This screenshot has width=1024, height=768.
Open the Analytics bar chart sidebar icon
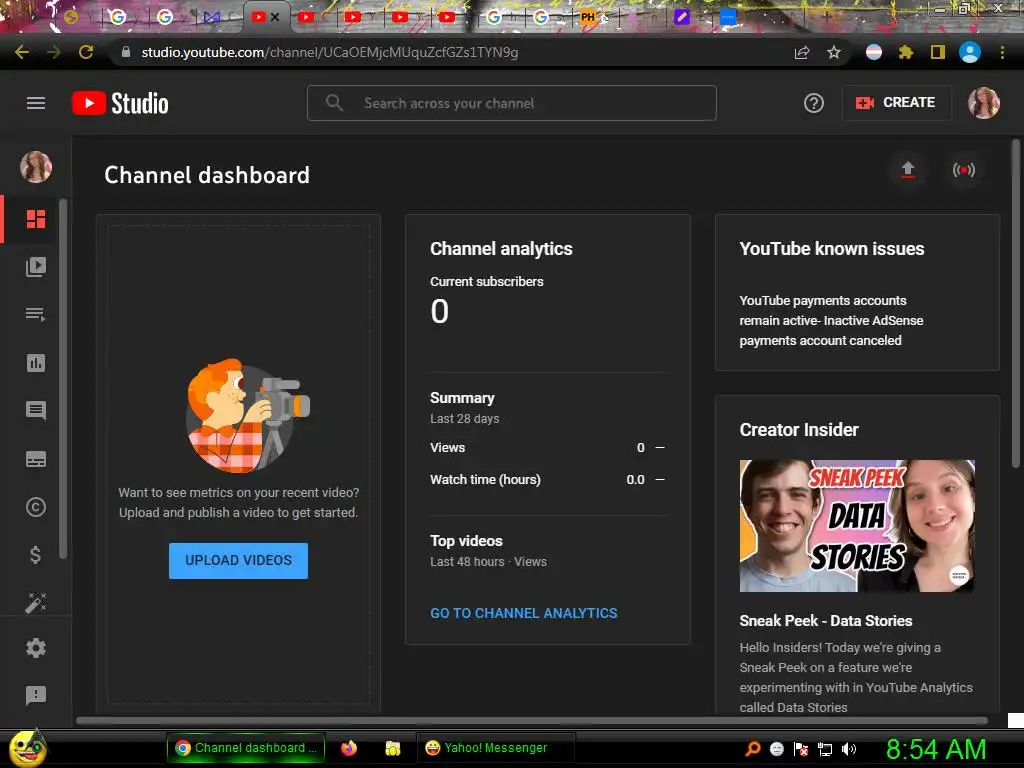tap(36, 362)
